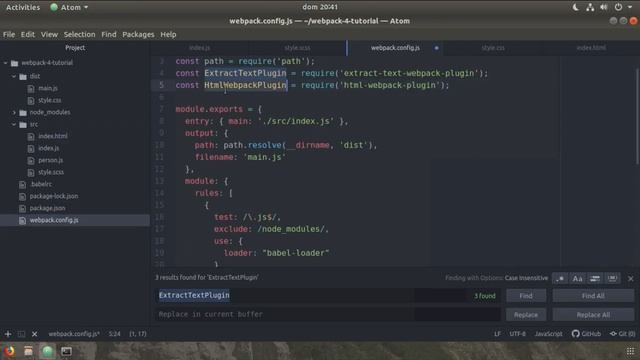The width and height of the screenshot is (640, 360).
Task: Click the src folder icon
Action: pyautogui.click(x=23, y=124)
